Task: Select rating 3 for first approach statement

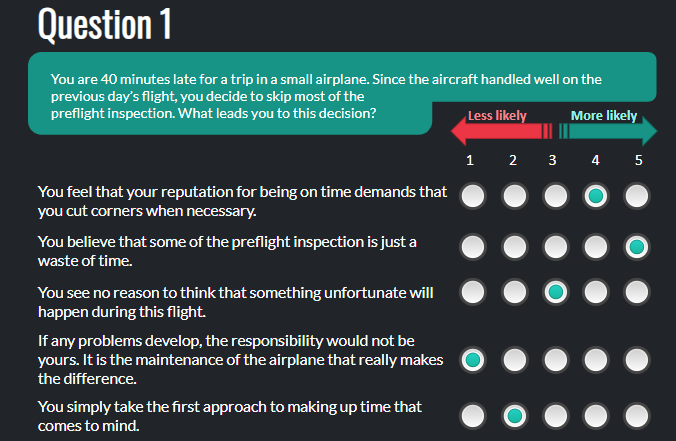Action: tap(556, 416)
